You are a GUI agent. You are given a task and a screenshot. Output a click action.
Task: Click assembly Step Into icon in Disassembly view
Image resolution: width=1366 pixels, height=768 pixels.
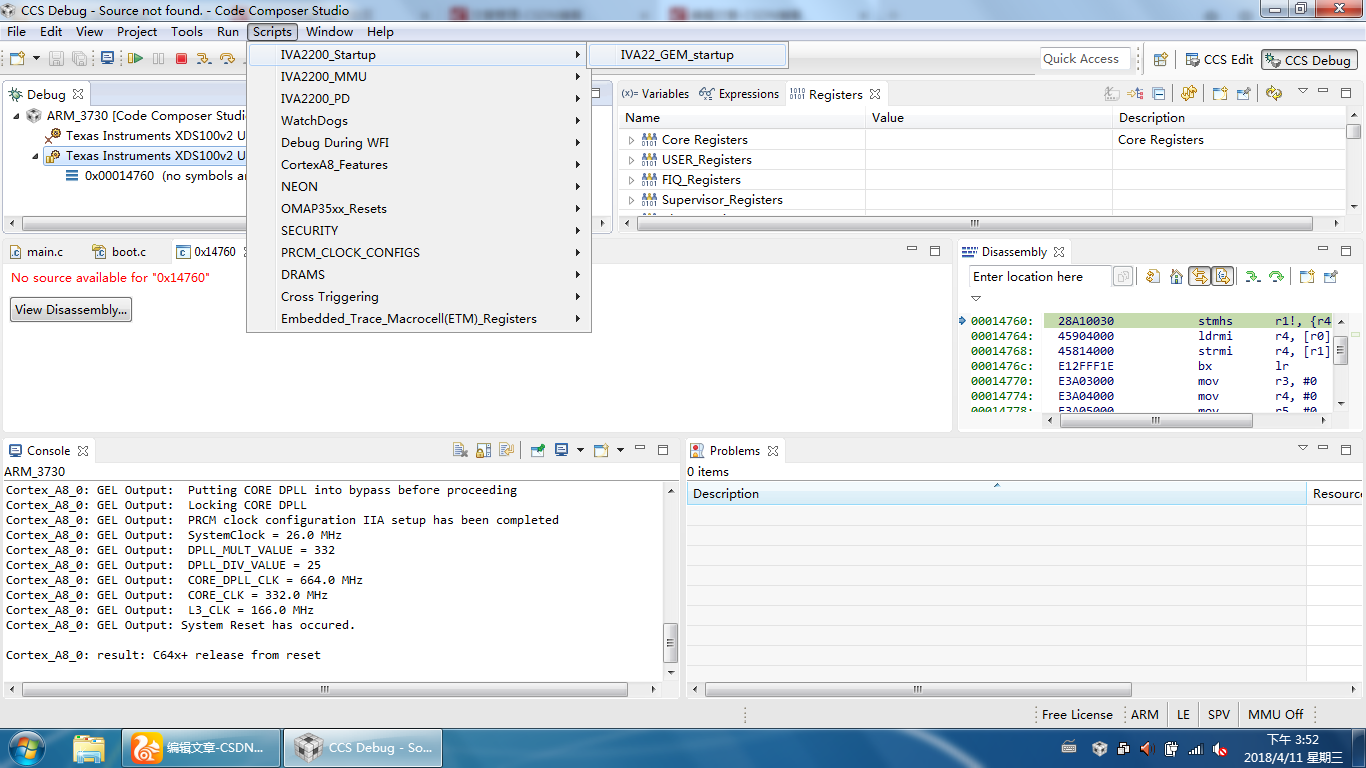tap(1251, 276)
